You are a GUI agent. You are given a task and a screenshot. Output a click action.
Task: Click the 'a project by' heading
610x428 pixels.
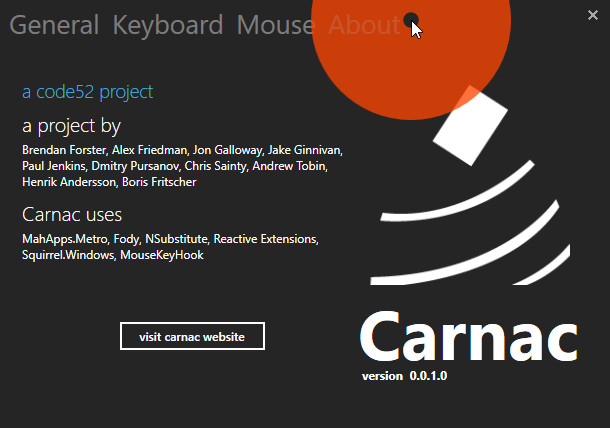72,126
